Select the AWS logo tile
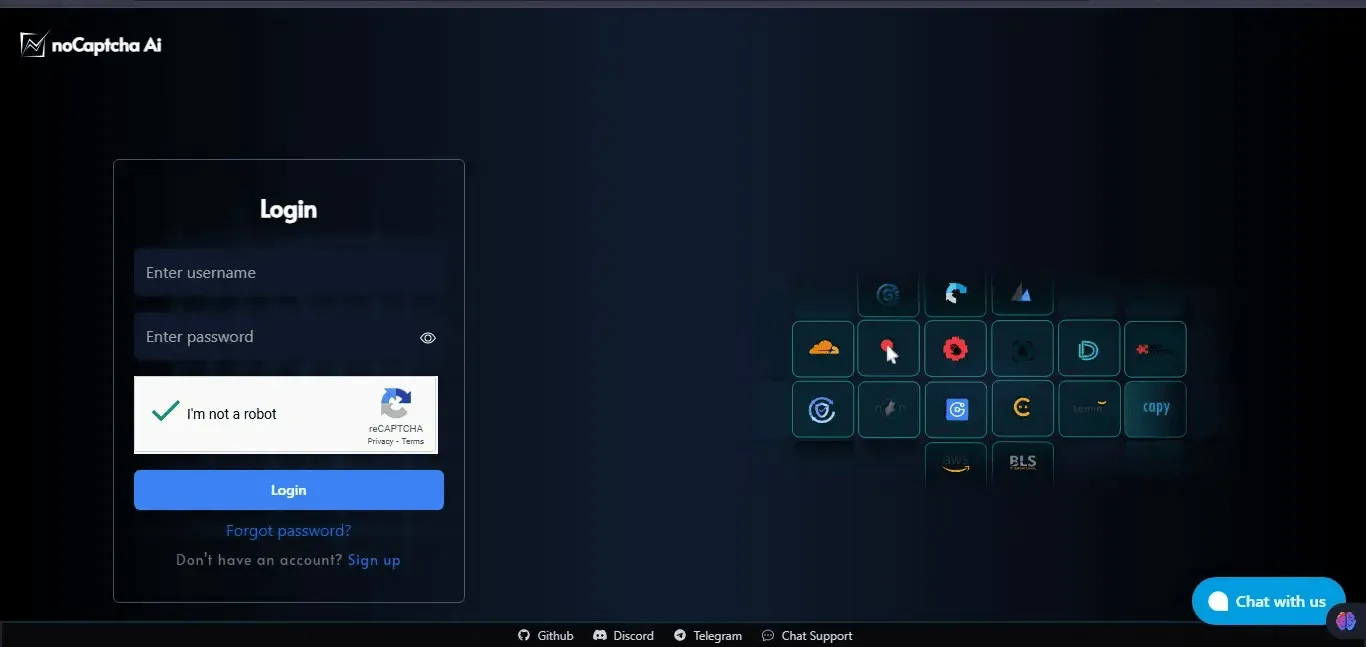Viewport: 1366px width, 647px height. [x=955, y=464]
